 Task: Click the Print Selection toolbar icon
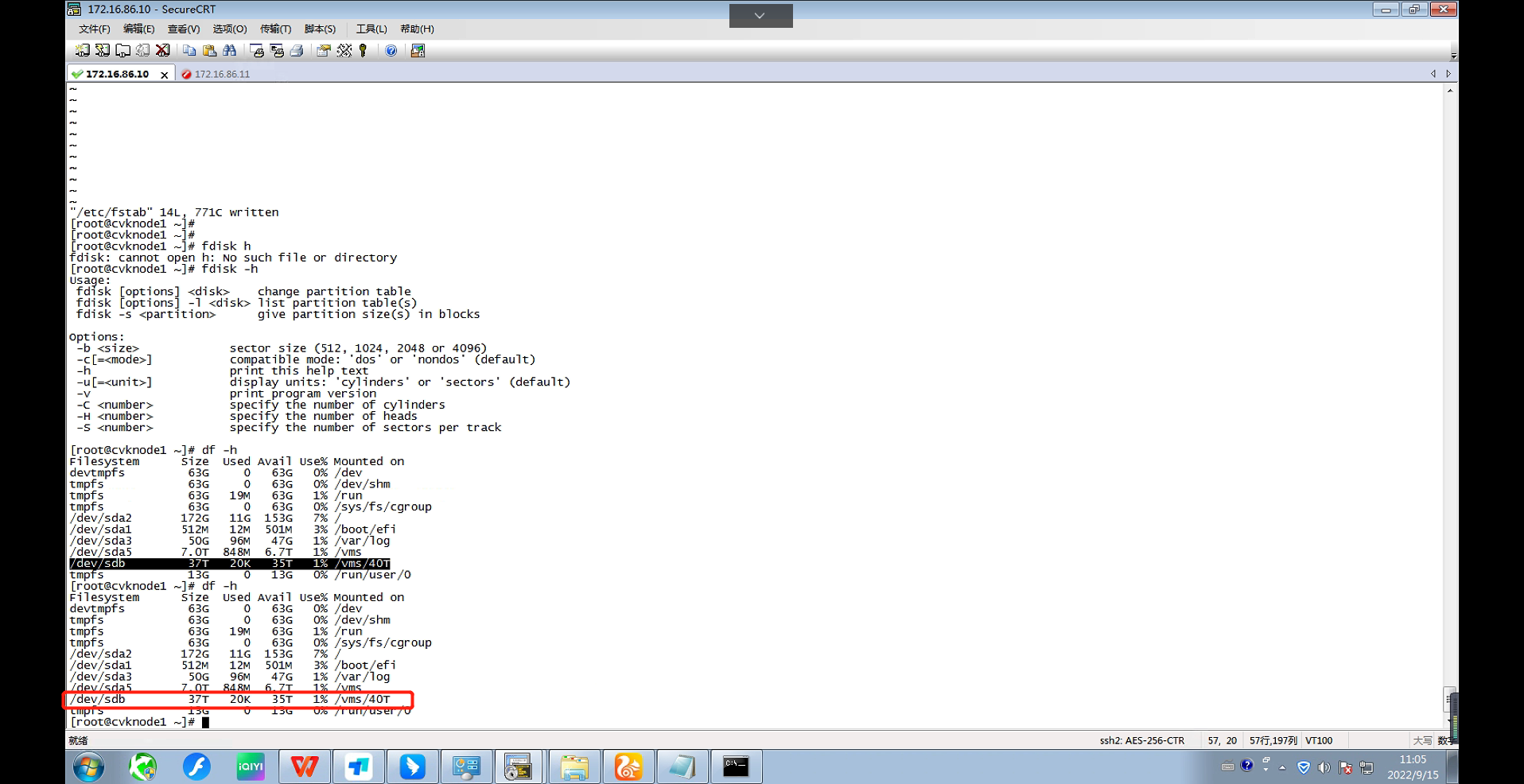[277, 51]
